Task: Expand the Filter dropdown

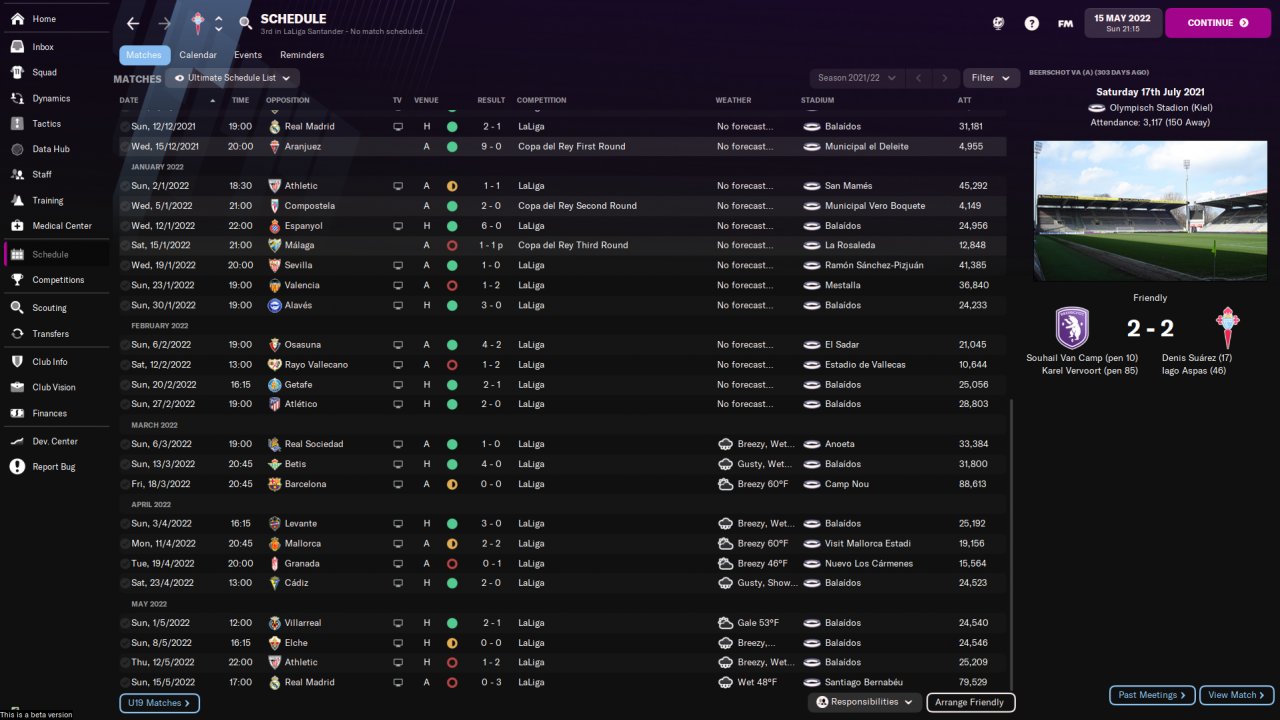Action: [991, 78]
